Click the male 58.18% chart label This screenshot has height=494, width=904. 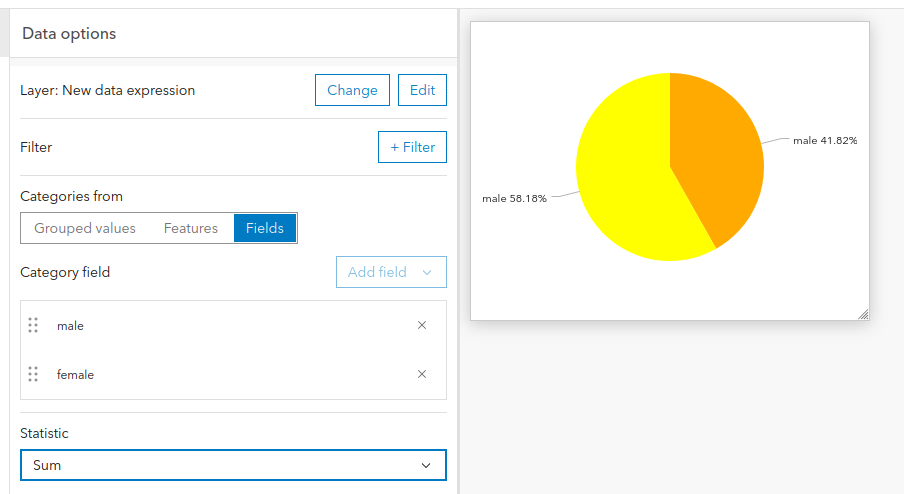tap(514, 198)
